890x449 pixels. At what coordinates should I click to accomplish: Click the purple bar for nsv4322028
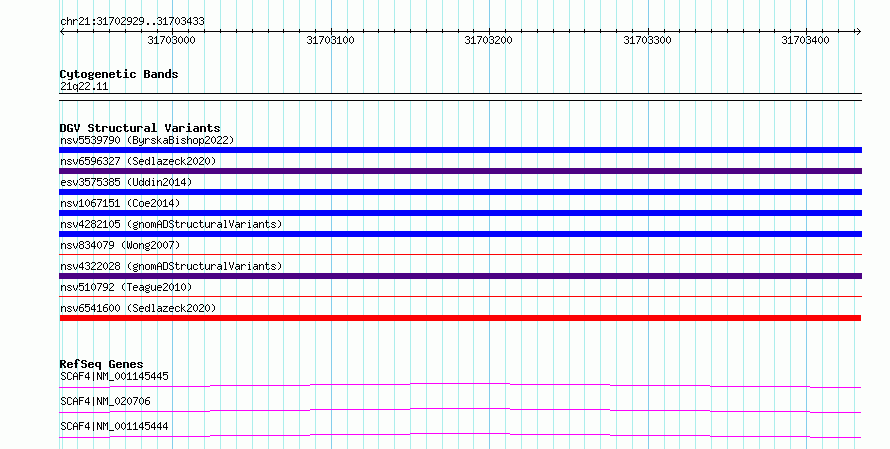click(460, 276)
